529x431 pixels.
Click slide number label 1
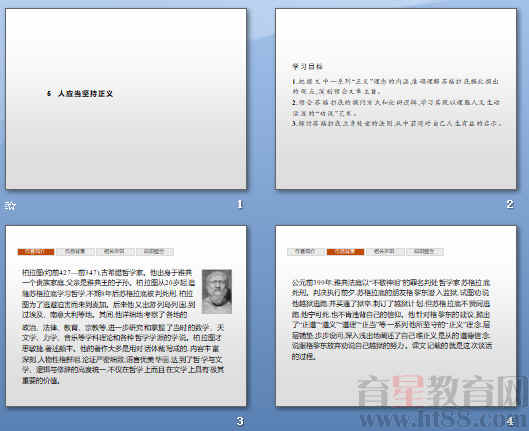pos(240,204)
